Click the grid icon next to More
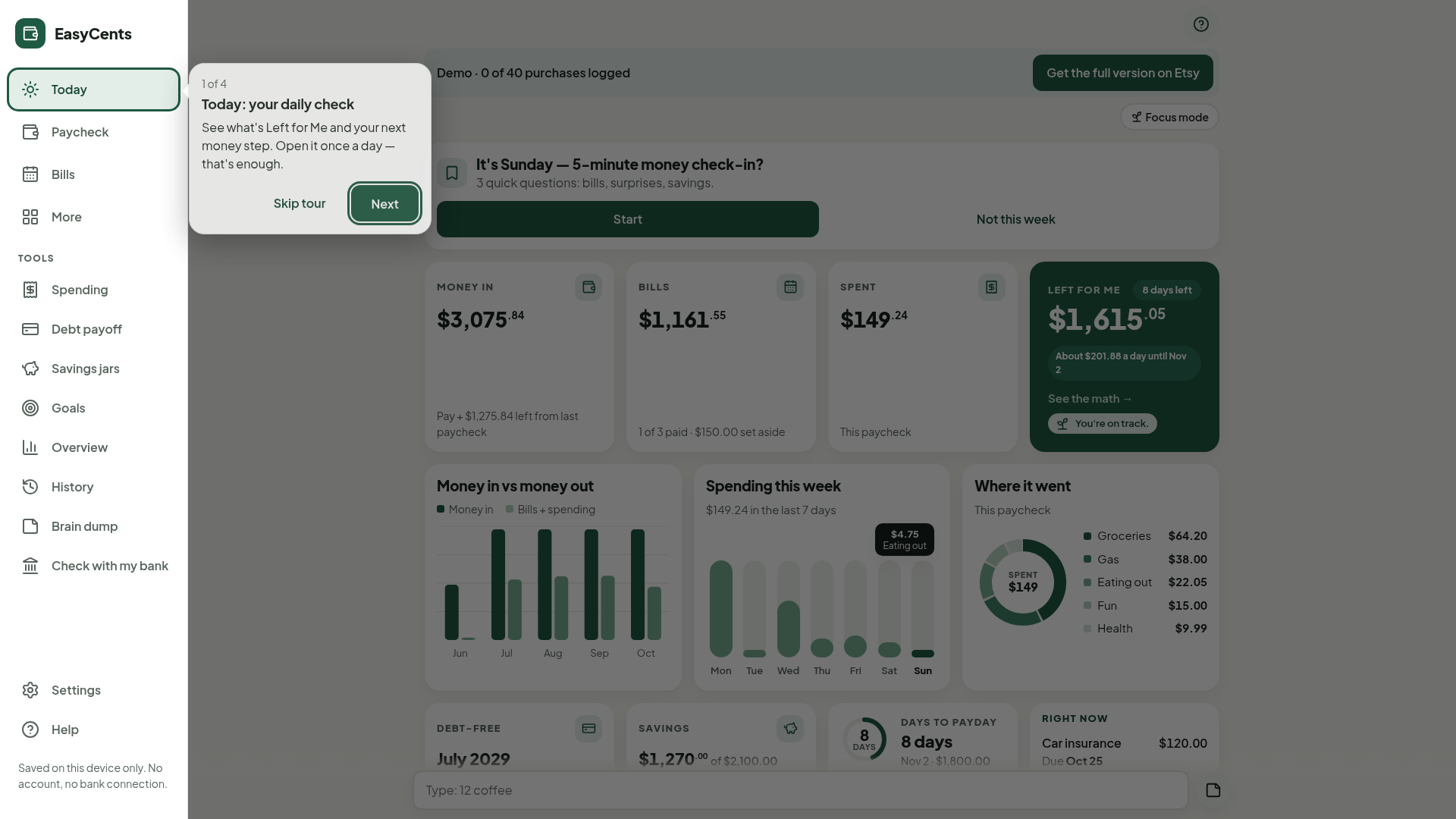The width and height of the screenshot is (1456, 819). 30,217
